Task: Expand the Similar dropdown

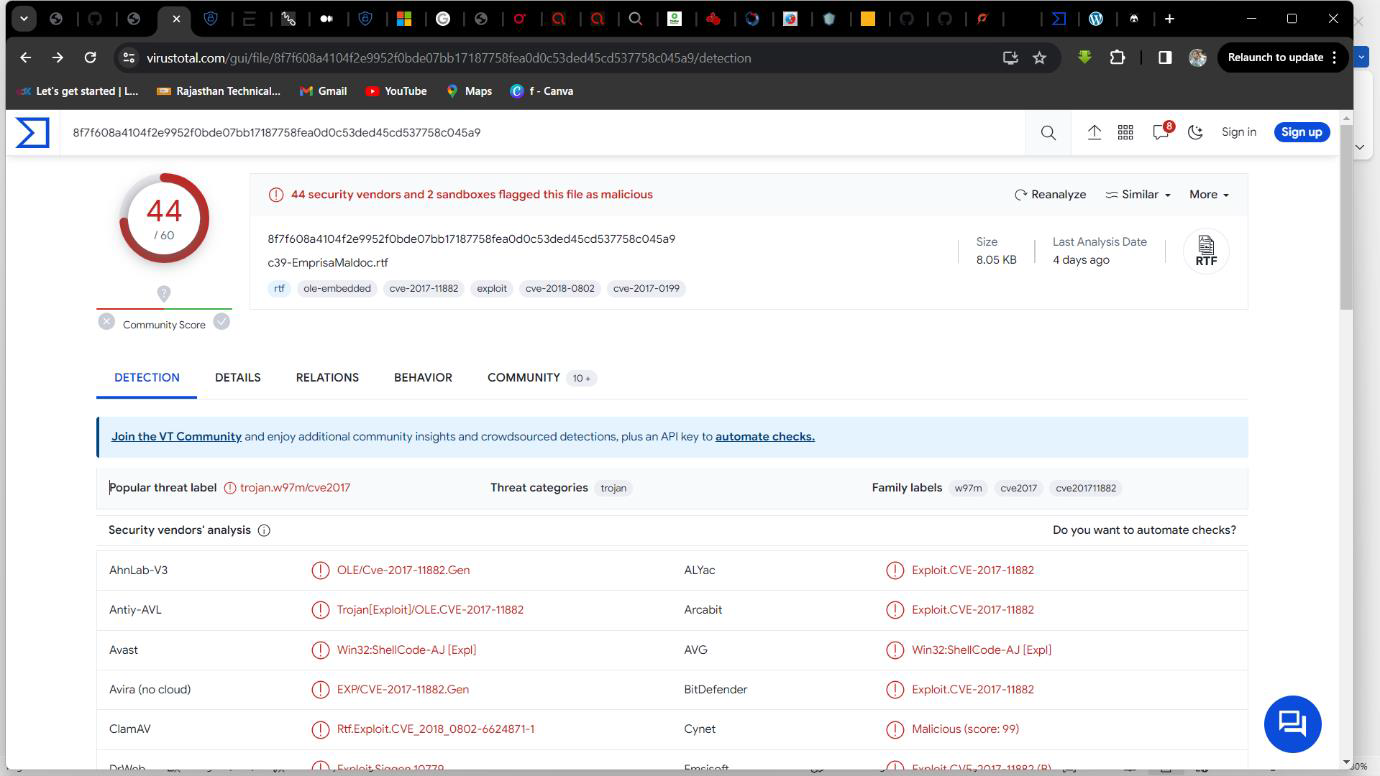Action: point(1138,195)
